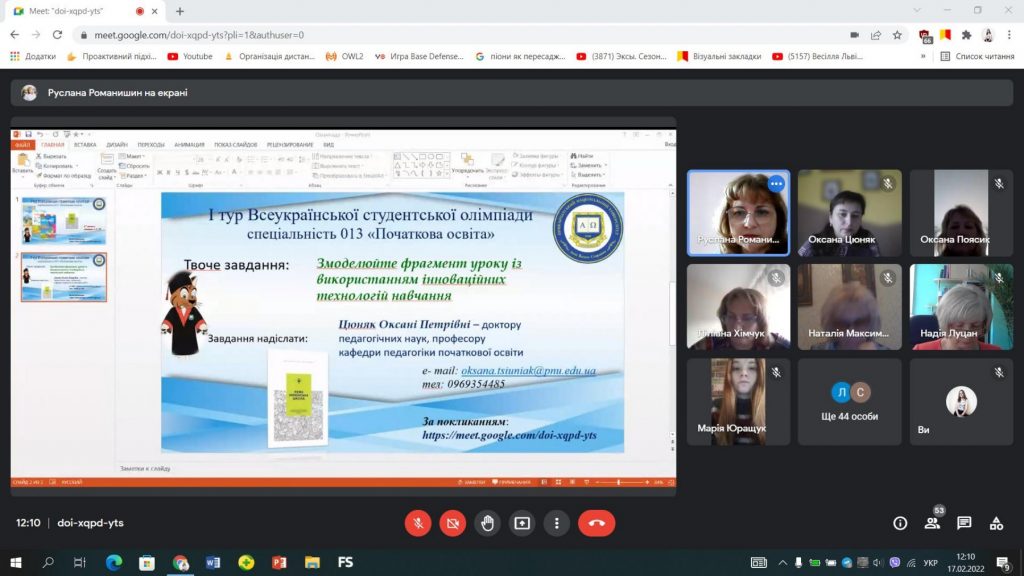Show the participants list icon
The height and width of the screenshot is (576, 1024).
pyautogui.click(x=932, y=523)
